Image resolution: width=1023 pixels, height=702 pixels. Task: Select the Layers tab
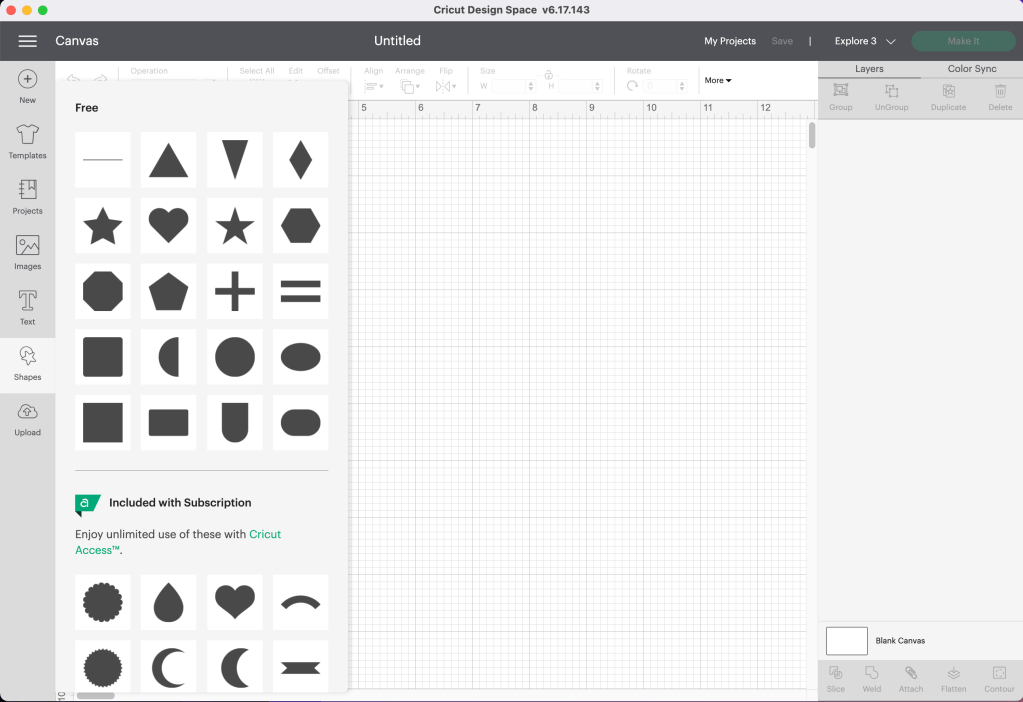(x=869, y=69)
